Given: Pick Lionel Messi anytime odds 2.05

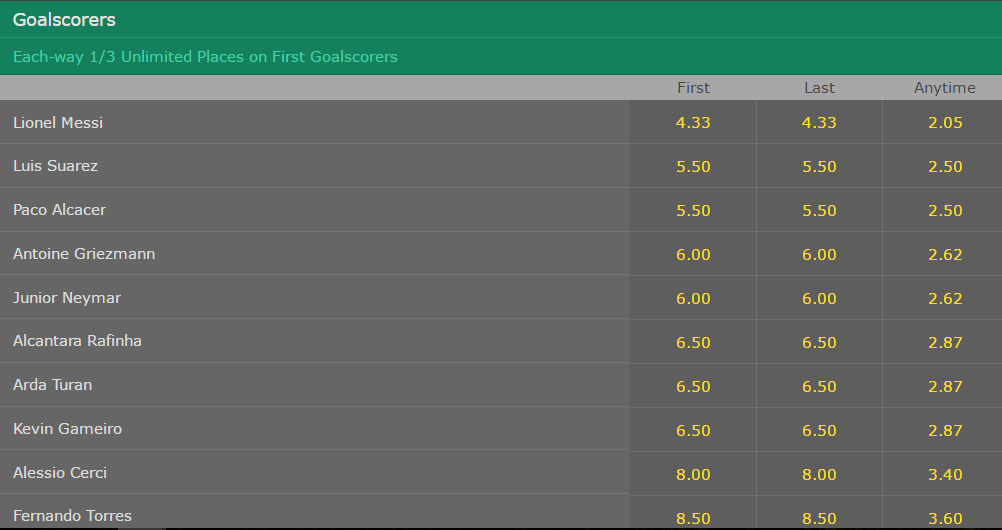Looking at the screenshot, I should [944, 122].
